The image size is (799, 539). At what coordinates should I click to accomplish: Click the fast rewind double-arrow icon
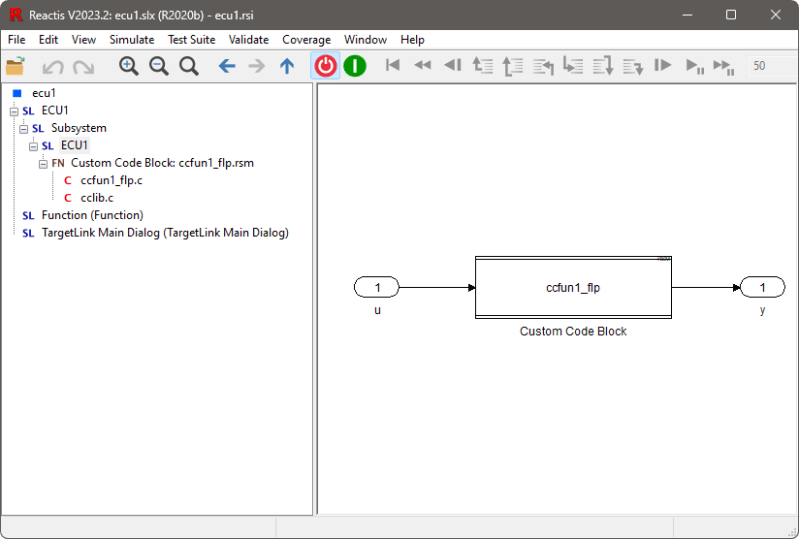coord(422,65)
